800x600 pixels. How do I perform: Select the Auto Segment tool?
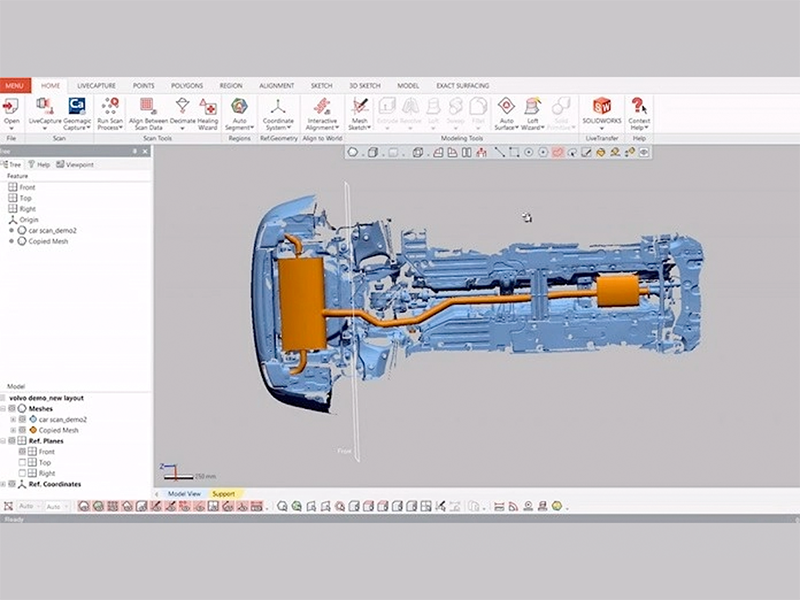(239, 108)
